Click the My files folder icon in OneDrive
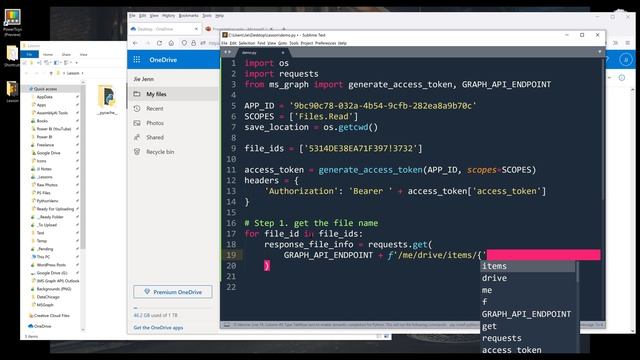The image size is (640, 360). [137, 94]
